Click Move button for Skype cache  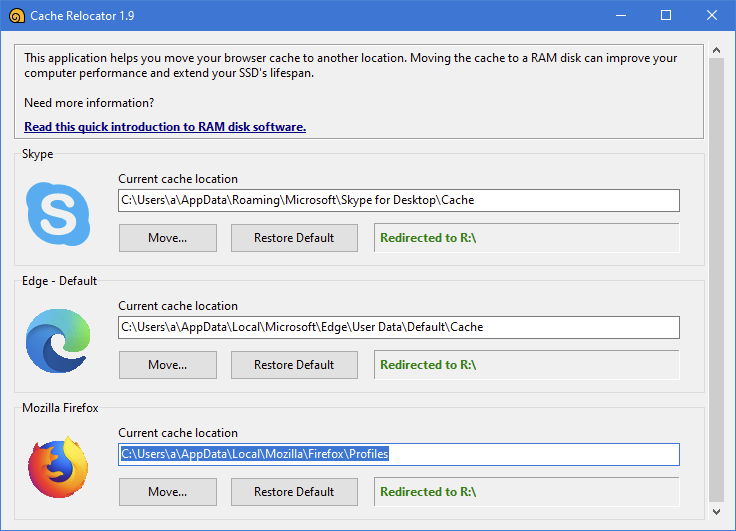[x=168, y=238]
